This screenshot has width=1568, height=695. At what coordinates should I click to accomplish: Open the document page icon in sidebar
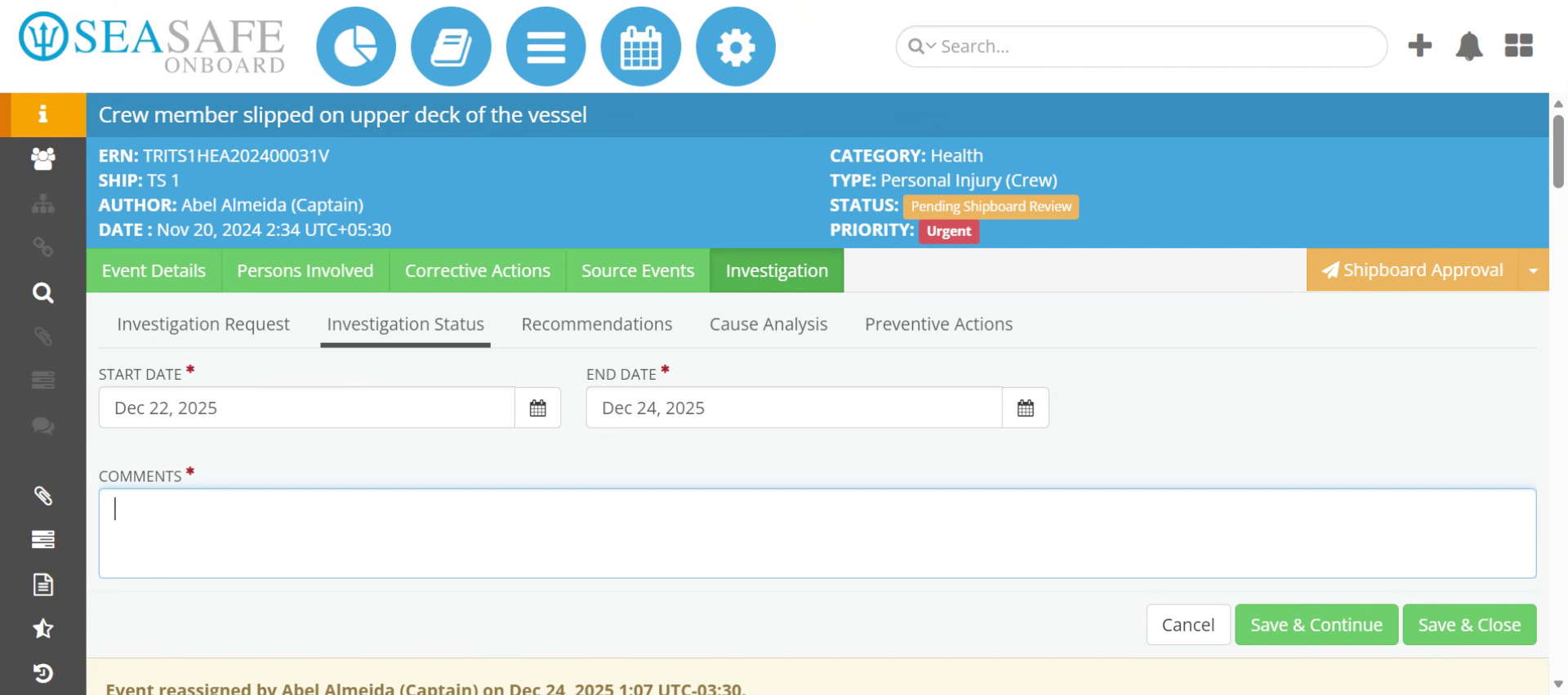coord(42,585)
